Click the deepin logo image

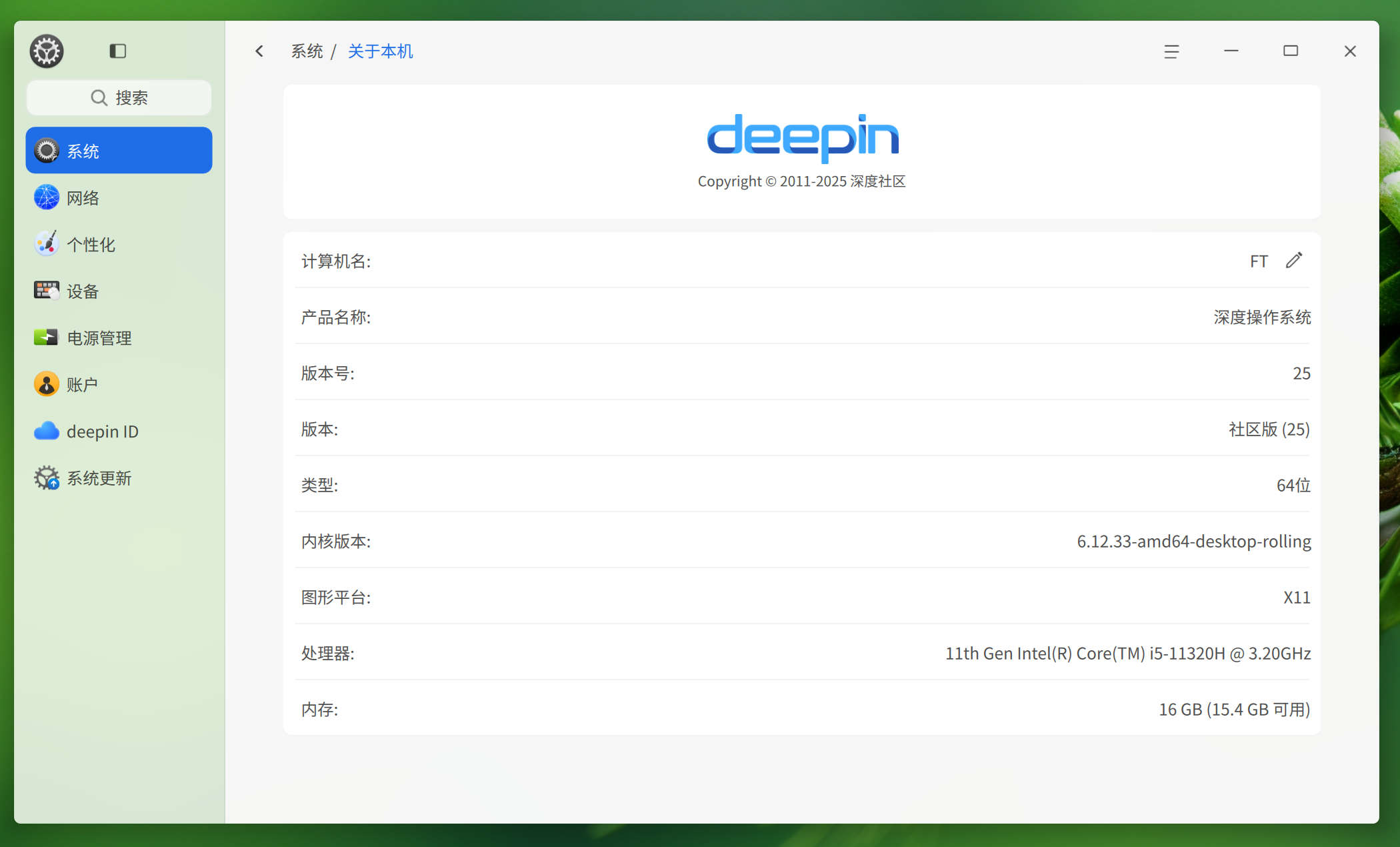pyautogui.click(x=803, y=138)
